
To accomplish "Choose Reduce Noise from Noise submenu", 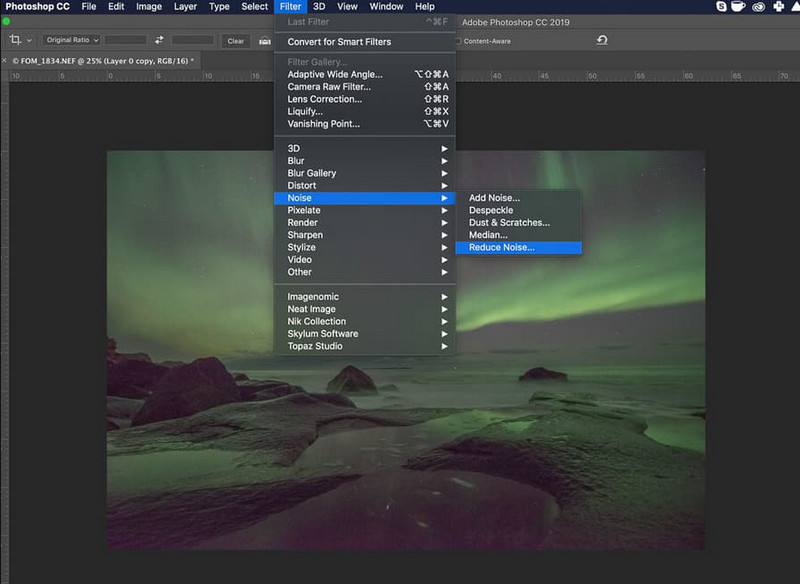I will pos(501,247).
